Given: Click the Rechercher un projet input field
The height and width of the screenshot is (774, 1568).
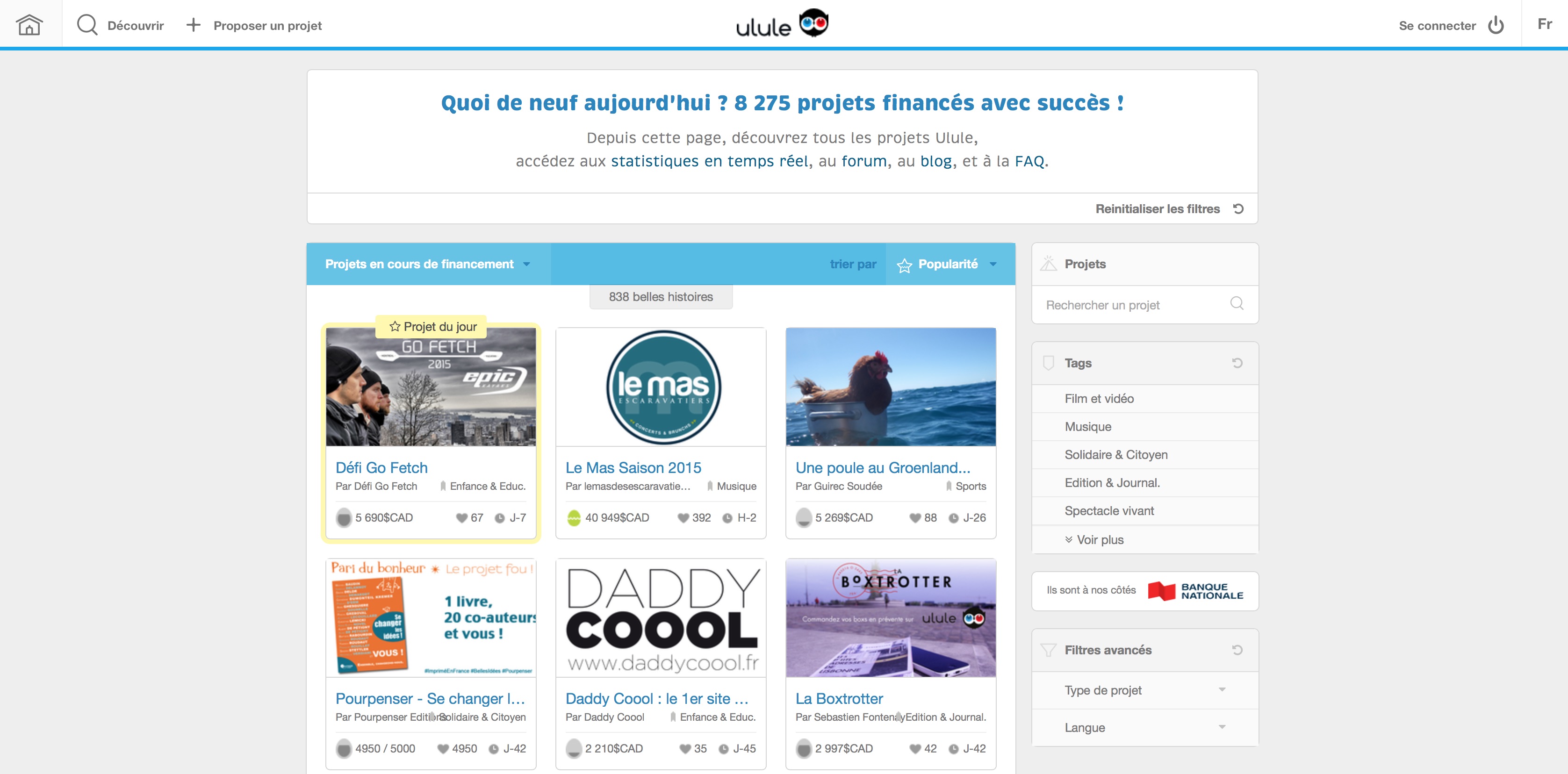Looking at the screenshot, I should (x=1126, y=305).
